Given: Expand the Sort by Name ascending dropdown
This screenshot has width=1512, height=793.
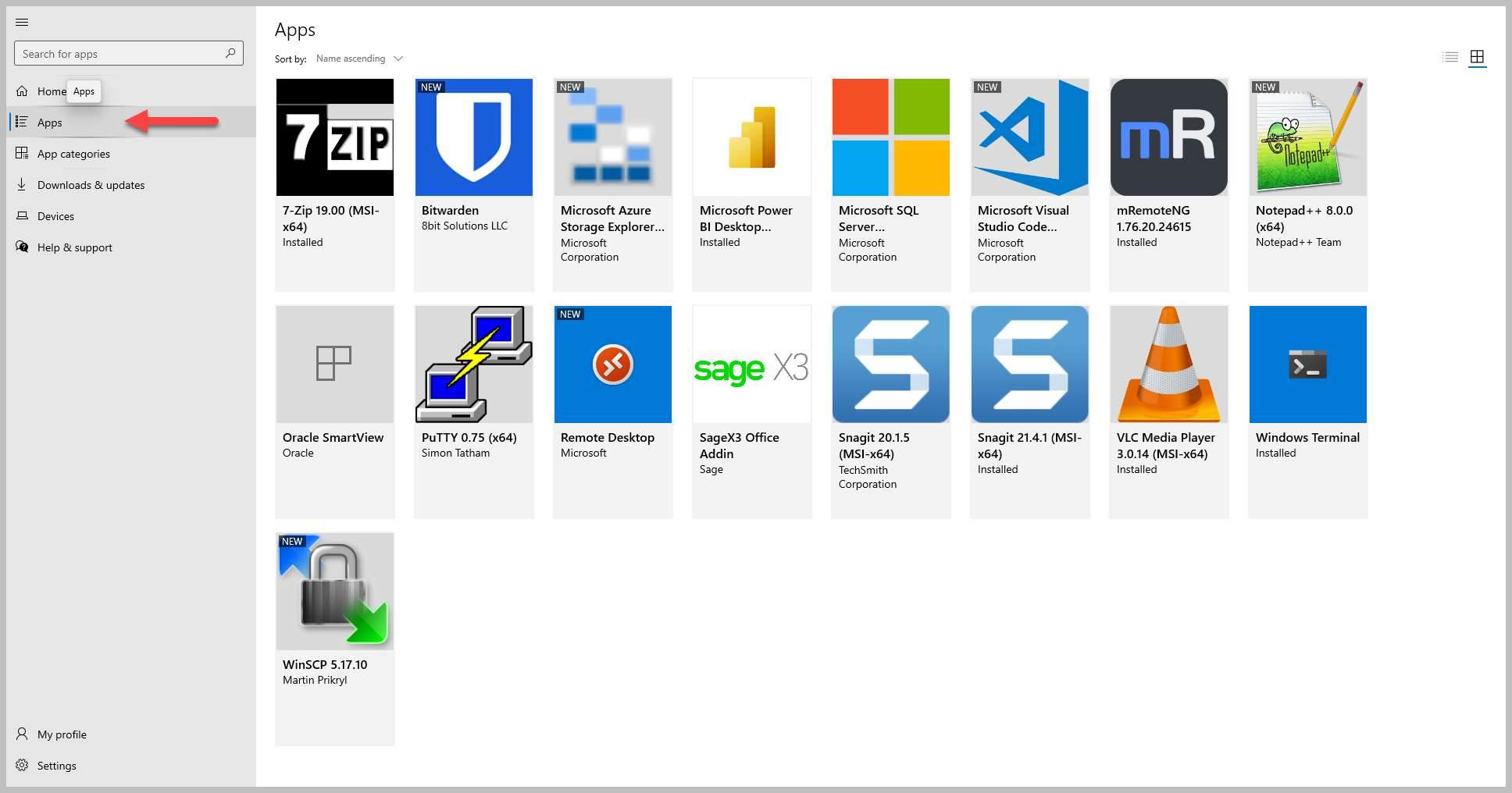Looking at the screenshot, I should 359,59.
